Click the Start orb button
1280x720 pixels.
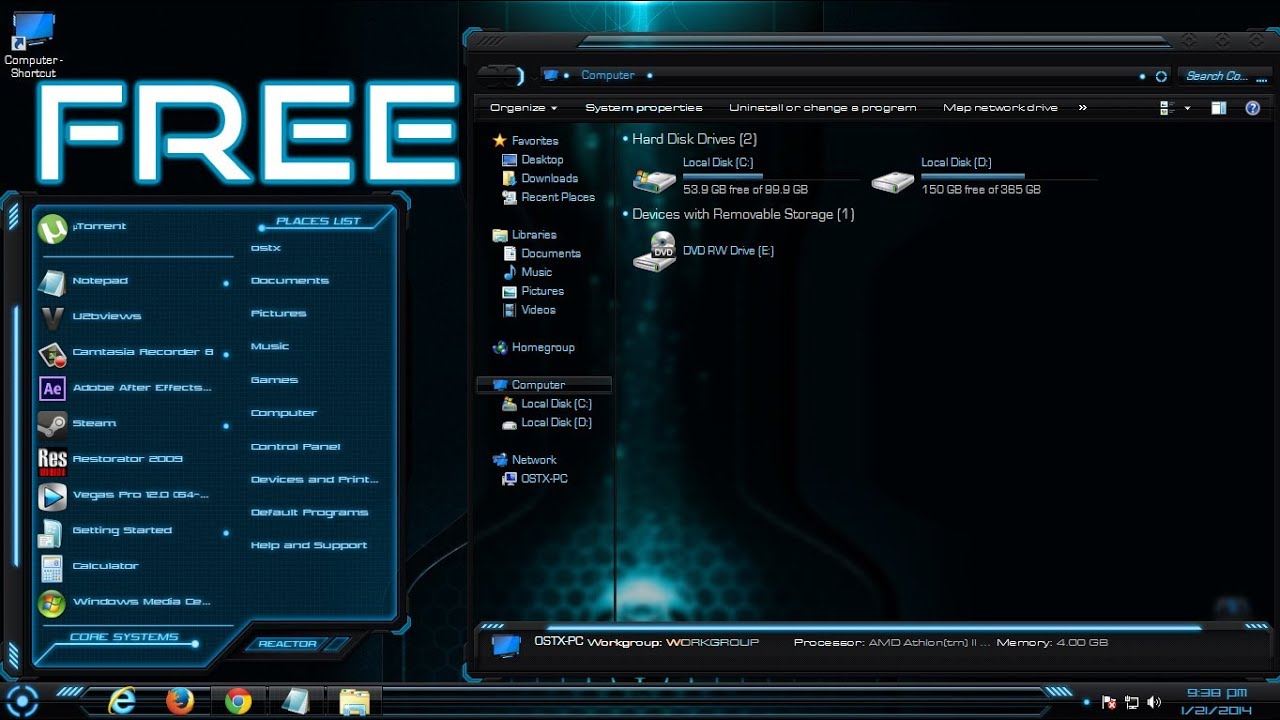(22, 700)
